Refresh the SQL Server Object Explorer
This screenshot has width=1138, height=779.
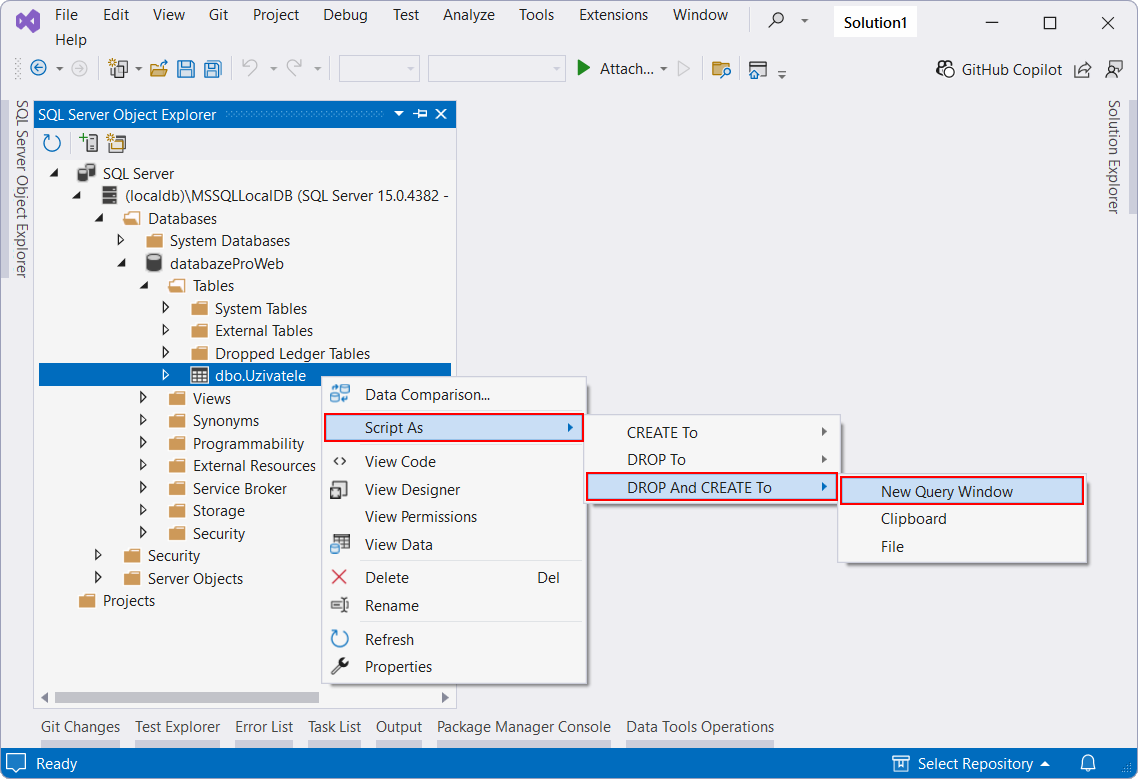point(50,142)
